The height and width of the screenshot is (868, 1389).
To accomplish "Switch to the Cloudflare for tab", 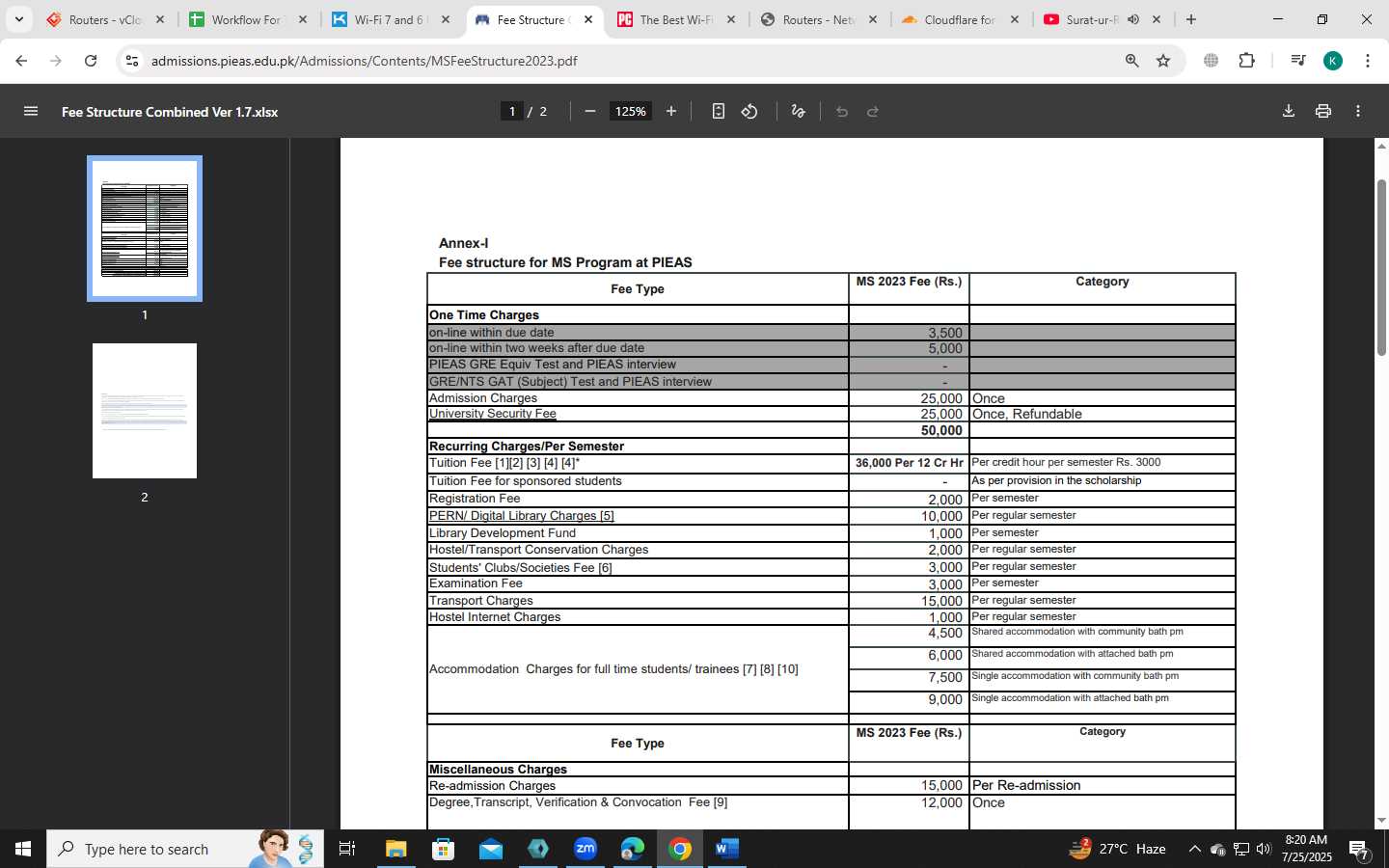I will coord(960,19).
